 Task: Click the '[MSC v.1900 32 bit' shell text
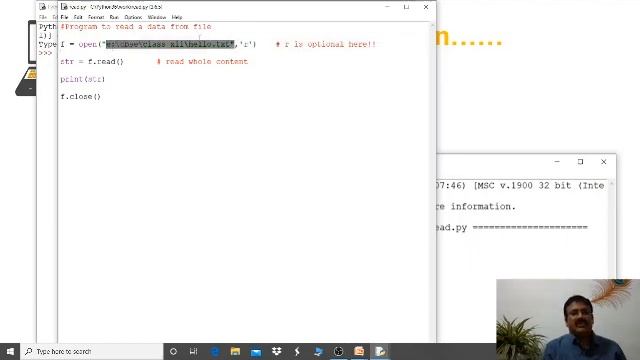522,186
